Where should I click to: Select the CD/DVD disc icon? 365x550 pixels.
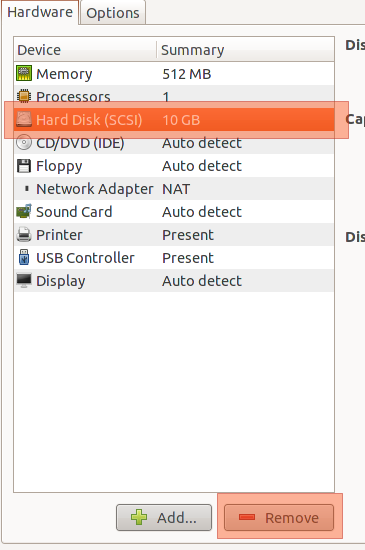click(x=24, y=142)
